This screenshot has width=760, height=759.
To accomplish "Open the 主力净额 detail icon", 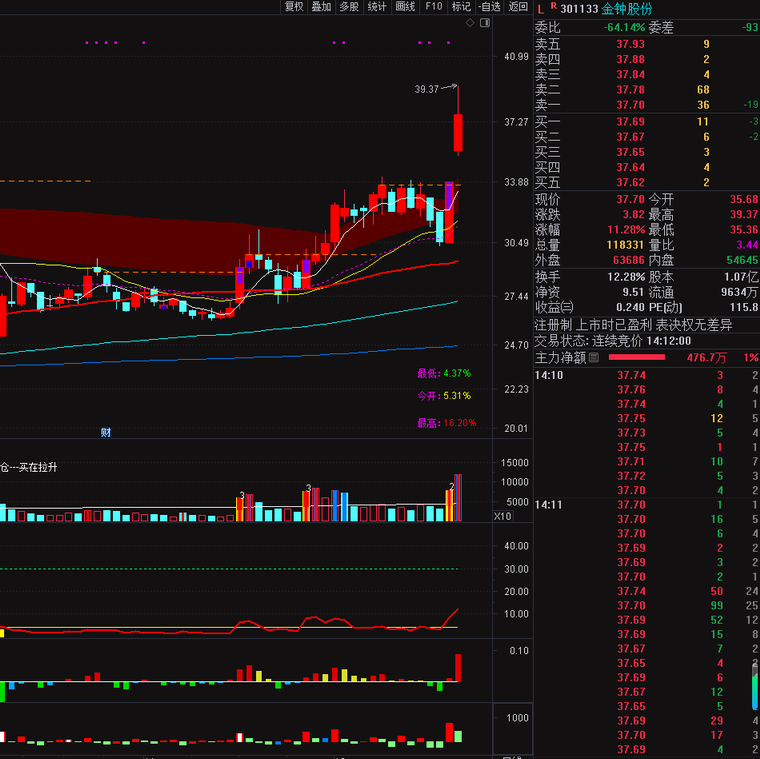I will [593, 357].
